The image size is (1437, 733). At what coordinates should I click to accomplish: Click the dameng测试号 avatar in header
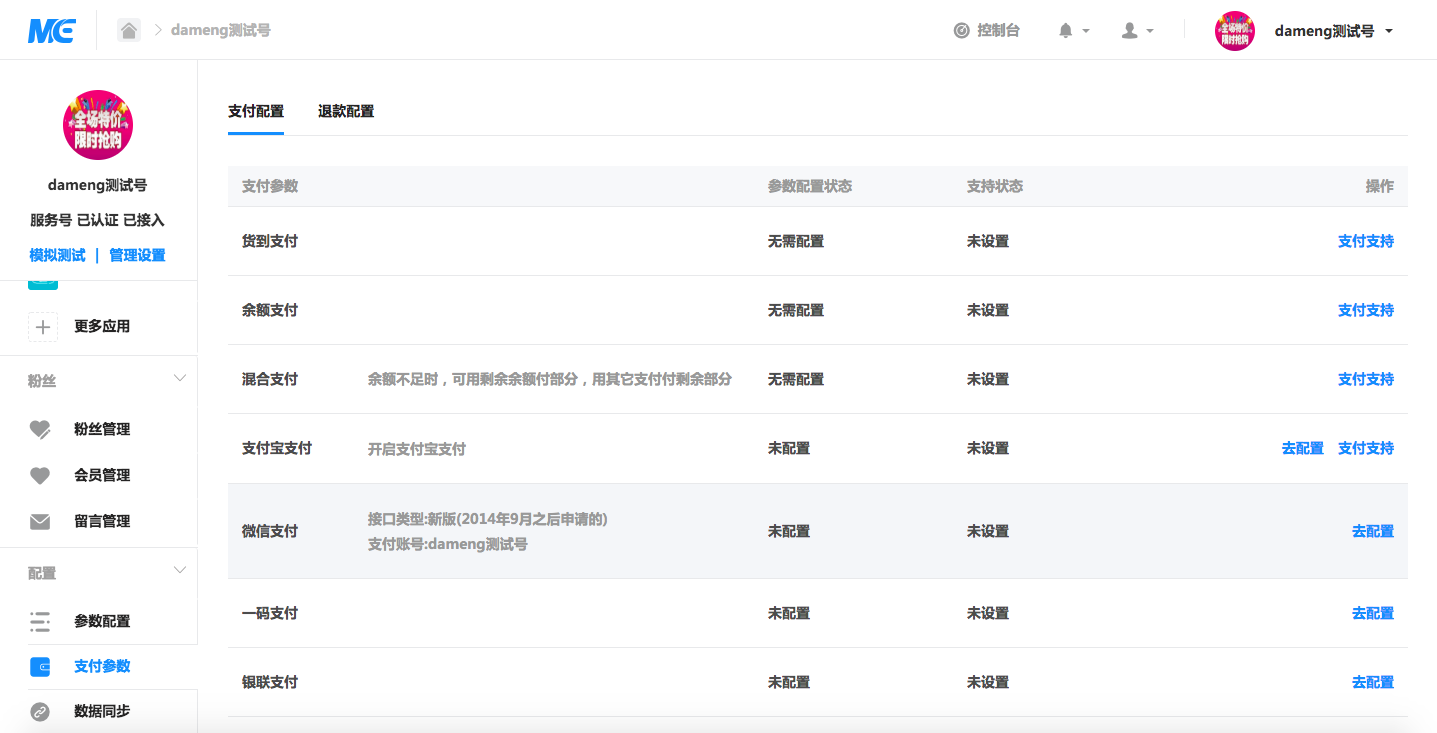coord(1235,31)
